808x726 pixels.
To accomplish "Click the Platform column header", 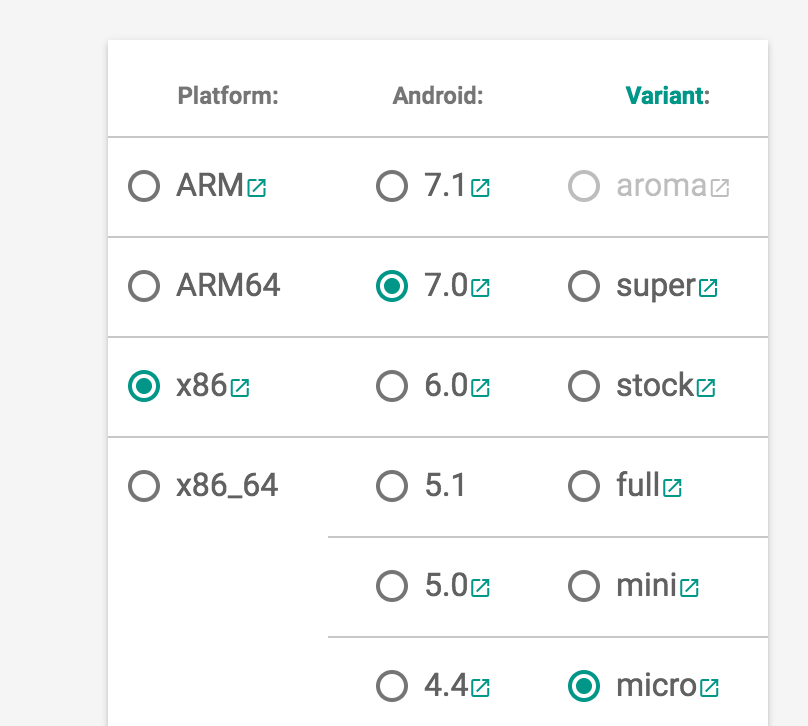I will tap(228, 96).
